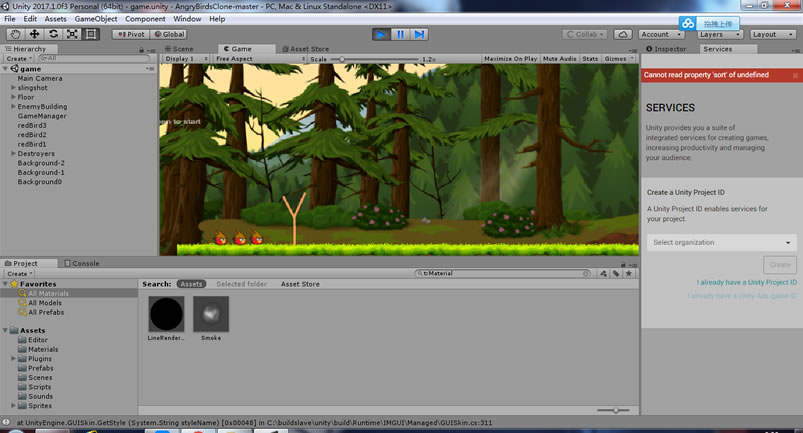
Task: Open the Display 1 dropdown
Action: 186,59
